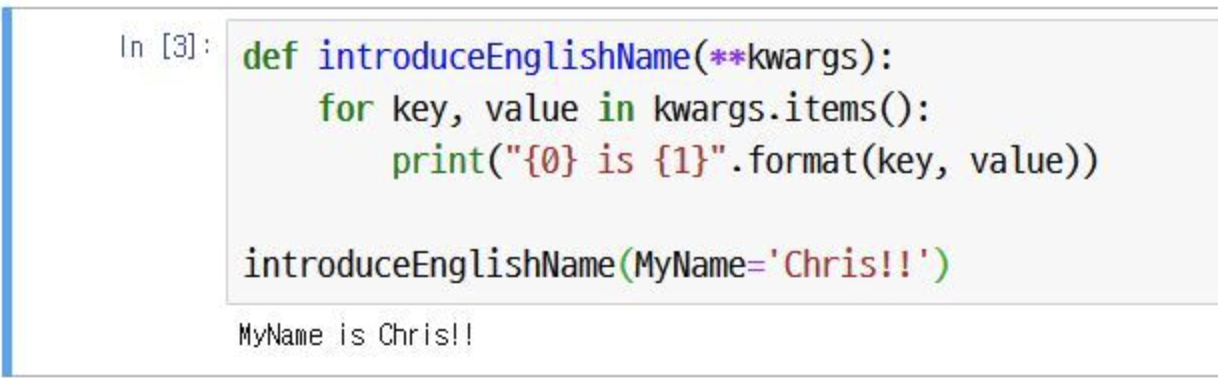Screen dimensions: 1218x378
Task: Click the 'for key, value in kwargs.items():' line
Action: pos(625,109)
